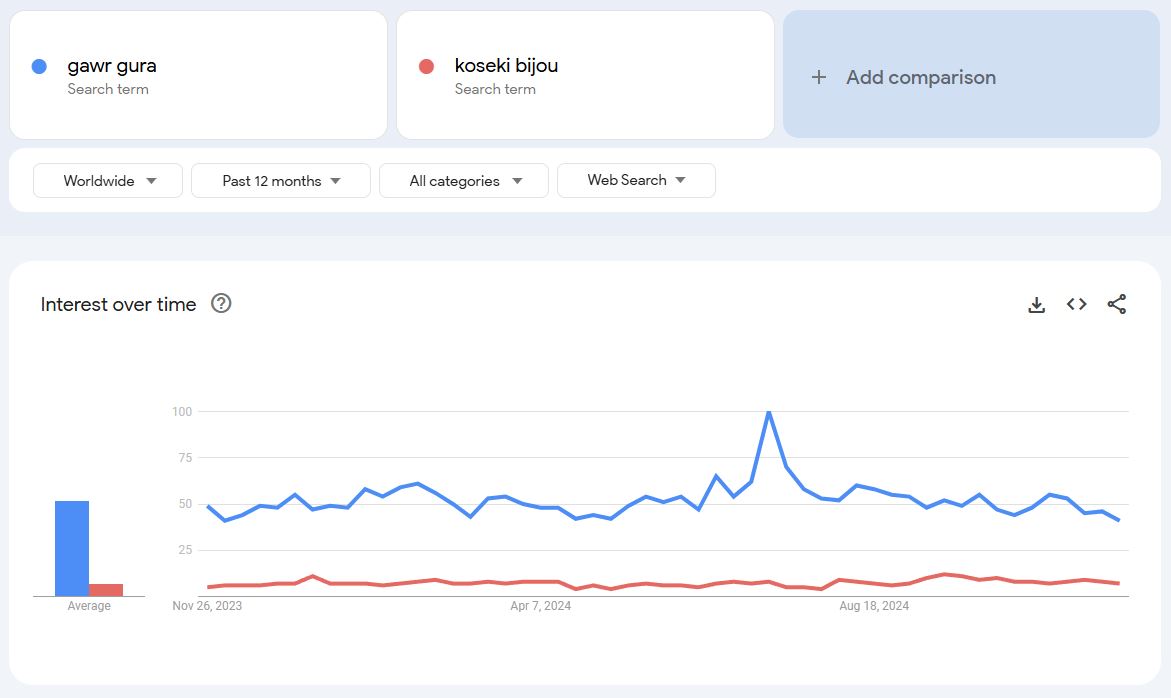Click the embed code icon
Screen dimensions: 1171x698
(x=1077, y=305)
